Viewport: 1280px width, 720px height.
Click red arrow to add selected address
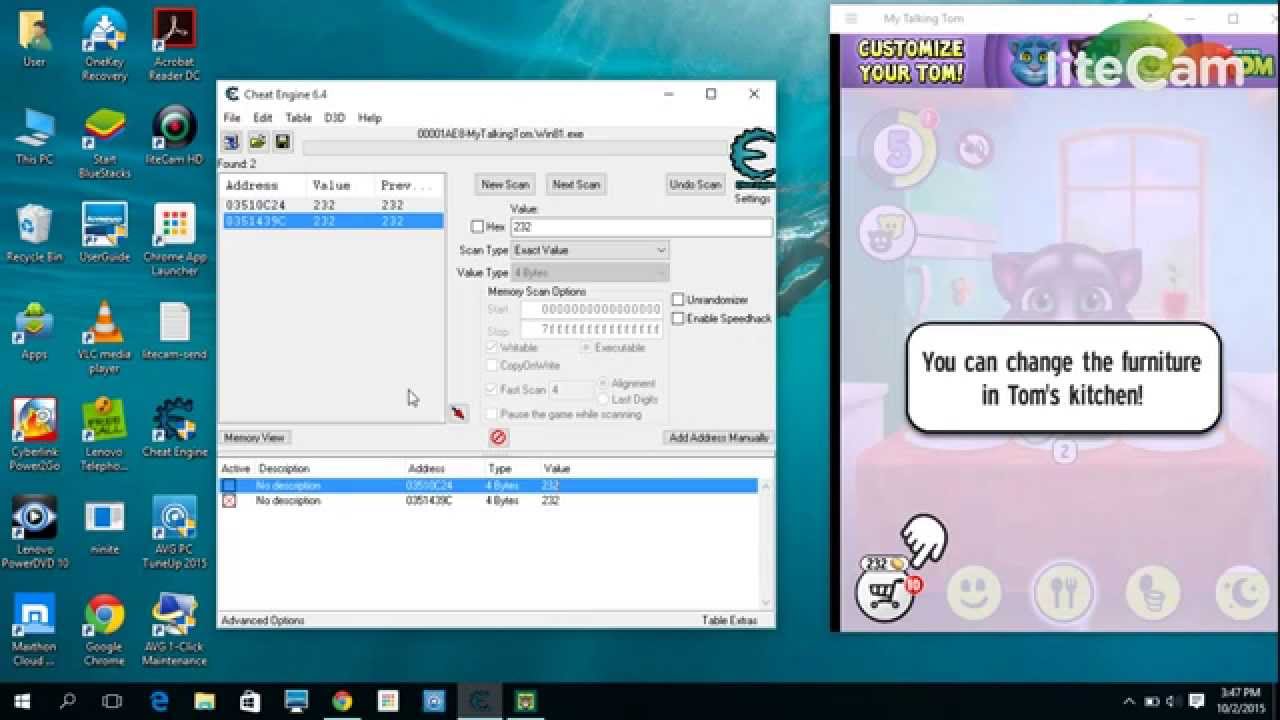coord(458,412)
